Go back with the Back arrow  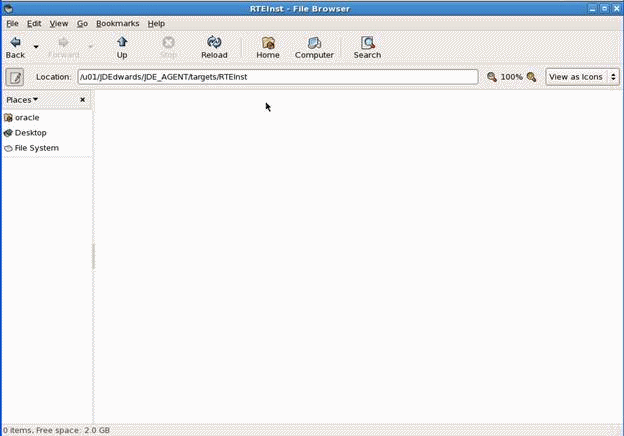16,47
